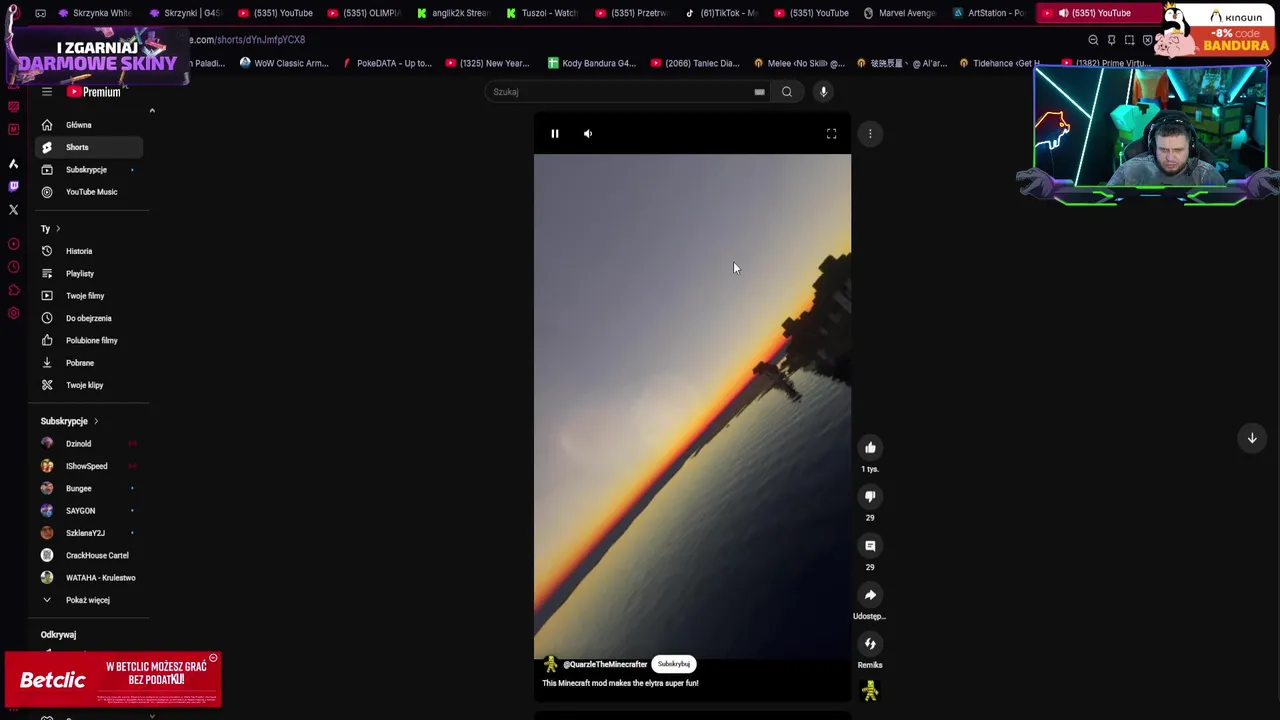Open Historia in the sidebar
Viewport: 1280px width, 720px height.
point(88,251)
